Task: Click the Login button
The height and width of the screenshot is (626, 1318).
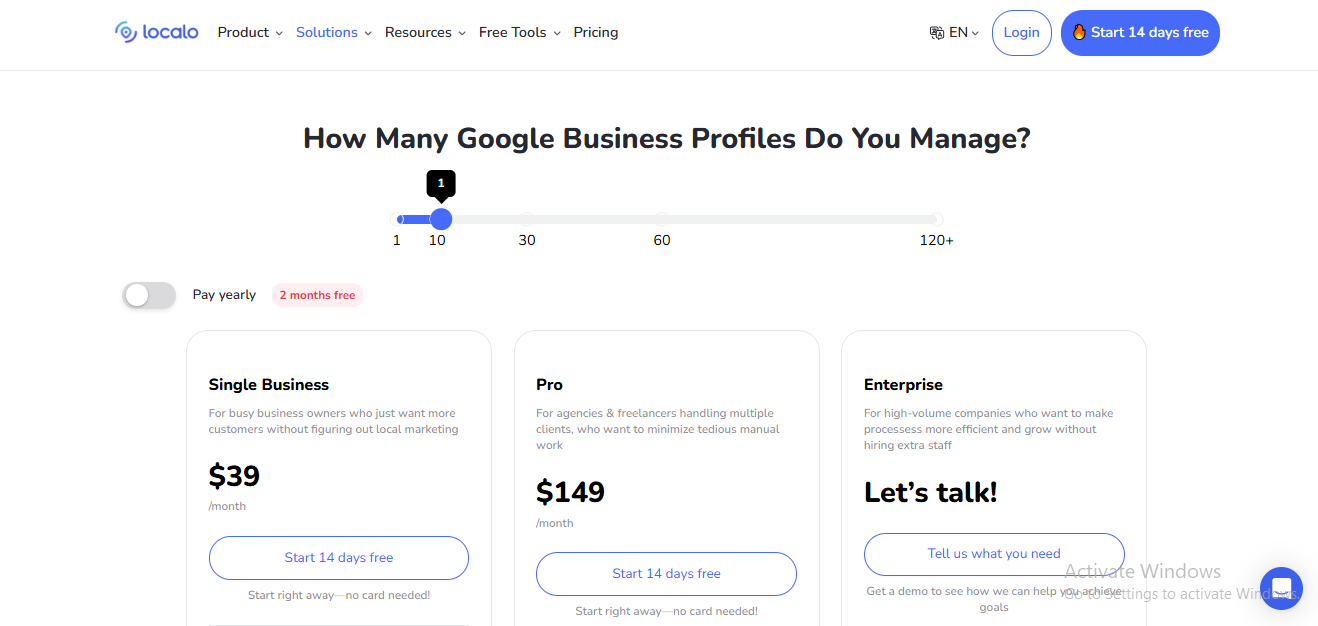Action: [1021, 32]
